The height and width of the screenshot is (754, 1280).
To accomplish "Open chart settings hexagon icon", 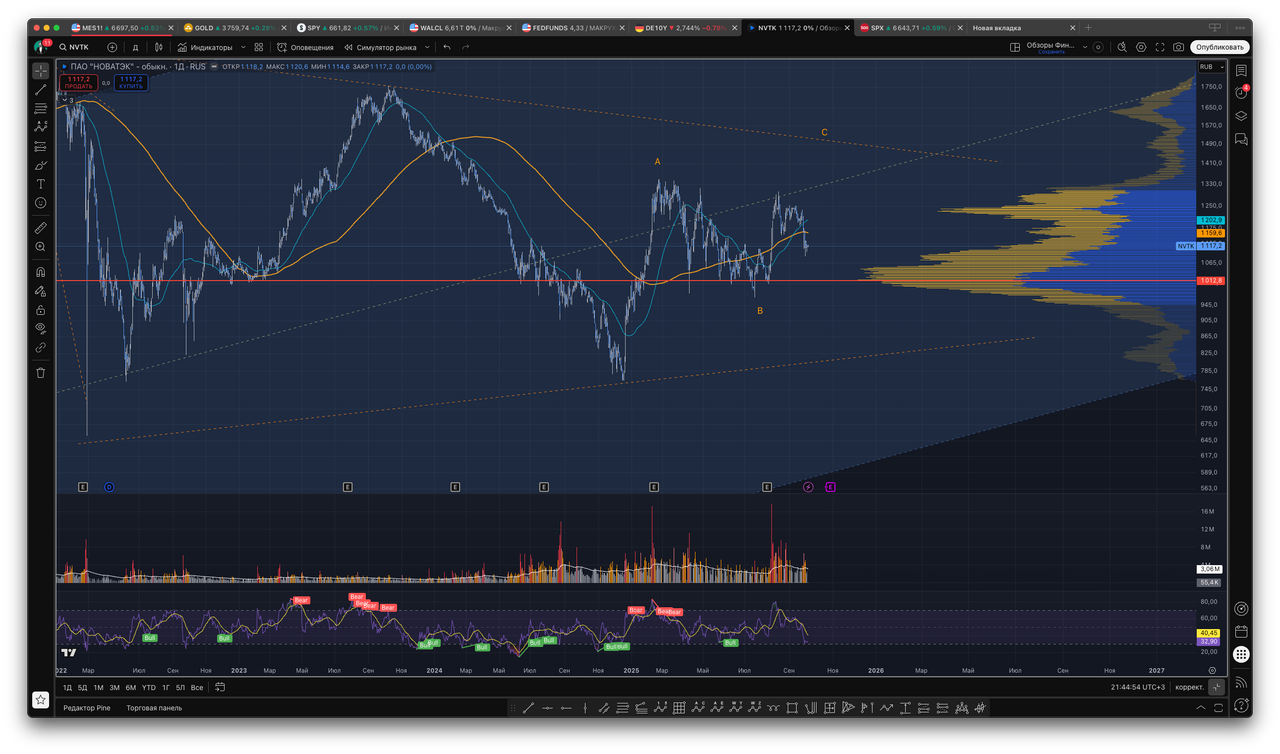I will (x=1141, y=47).
